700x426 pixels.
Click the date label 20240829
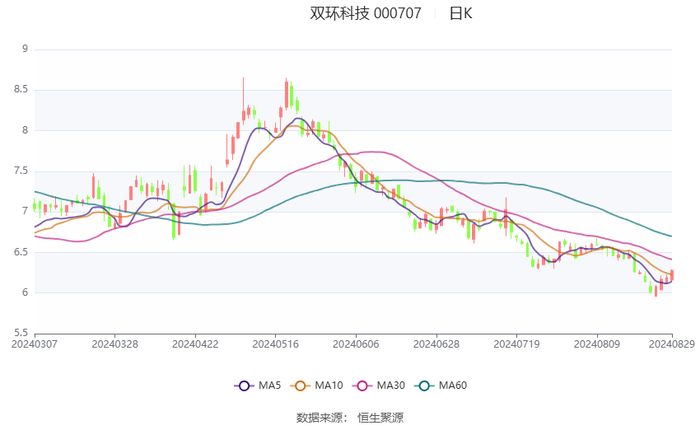point(672,344)
